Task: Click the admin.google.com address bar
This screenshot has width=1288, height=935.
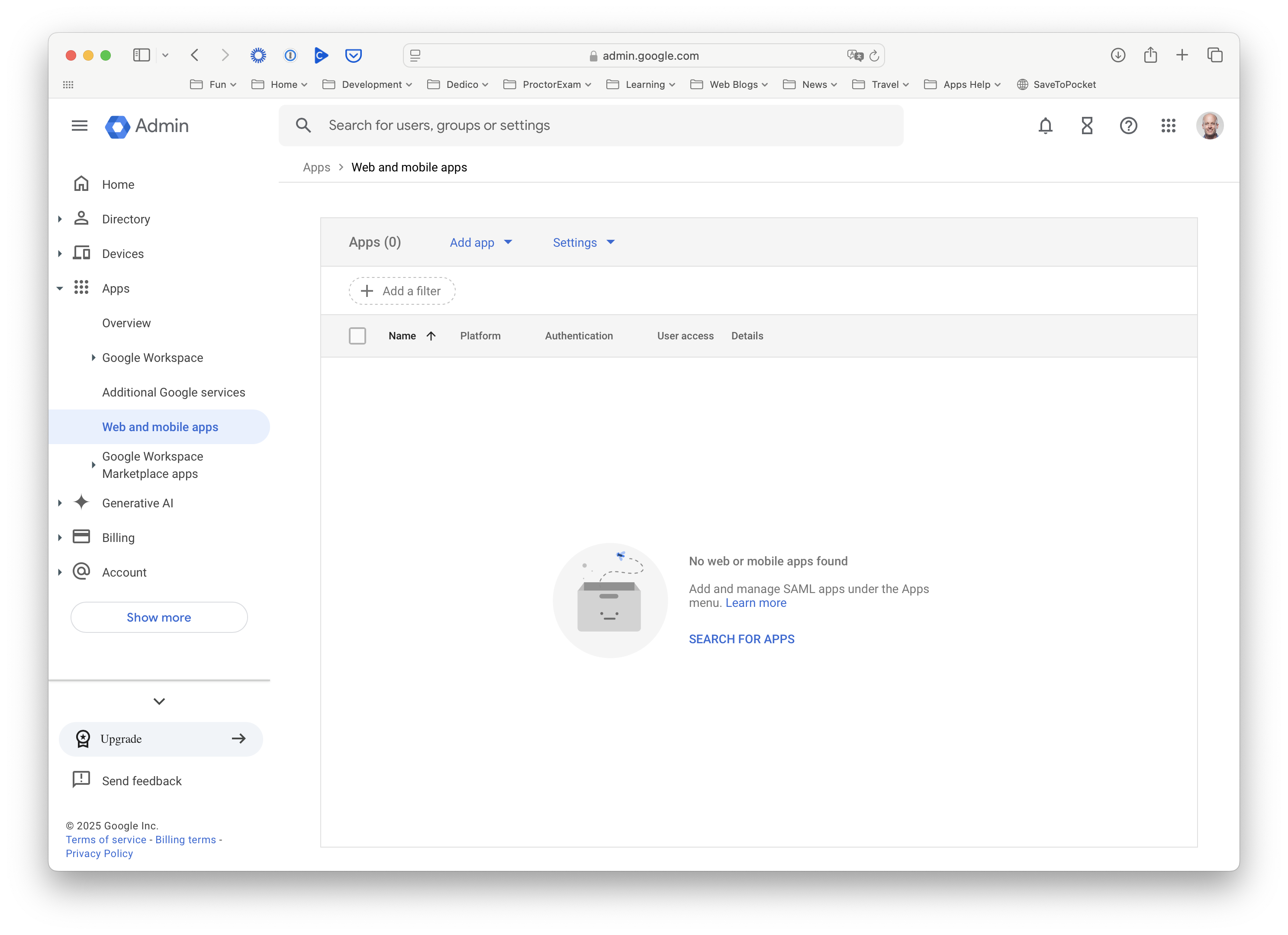Action: (x=644, y=56)
